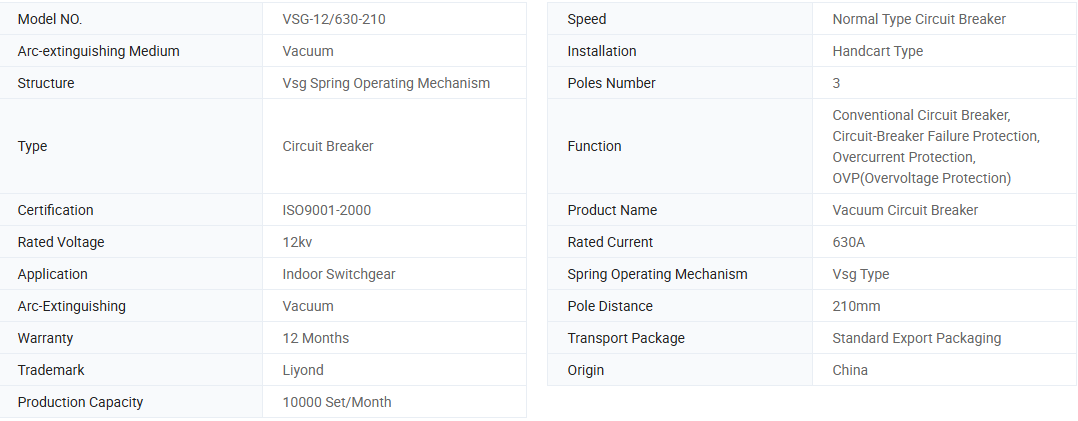
Task: Select the Liyond trademark value
Action: pyautogui.click(x=303, y=370)
